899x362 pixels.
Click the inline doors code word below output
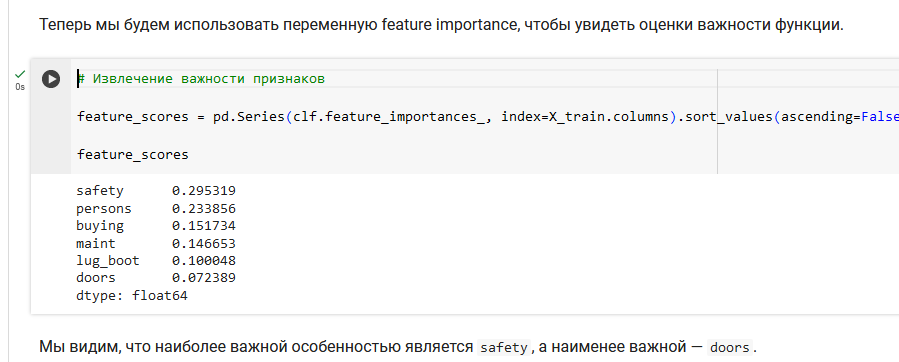[729, 348]
